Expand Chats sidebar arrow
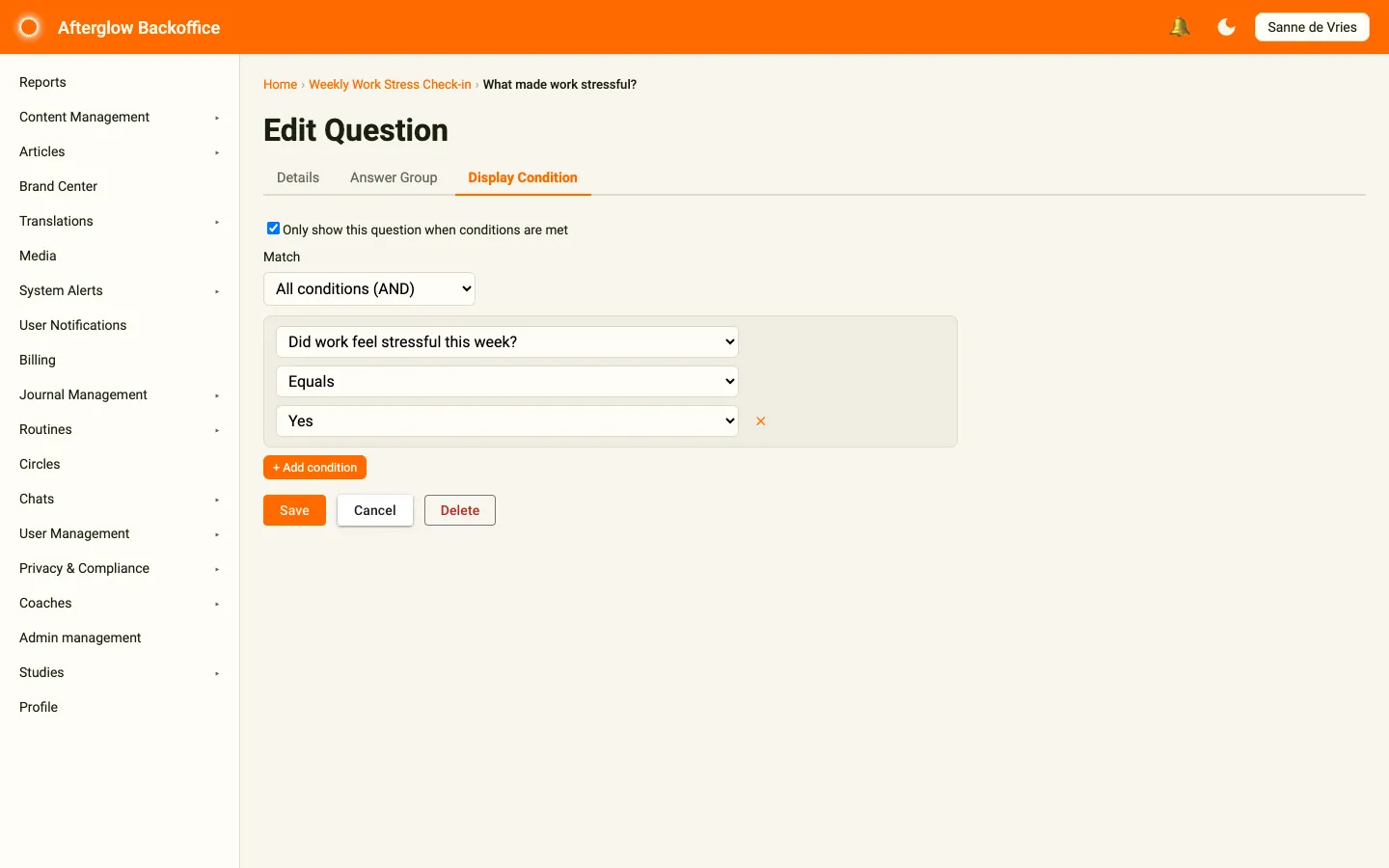Viewport: 1389px width, 868px height. [x=217, y=500]
